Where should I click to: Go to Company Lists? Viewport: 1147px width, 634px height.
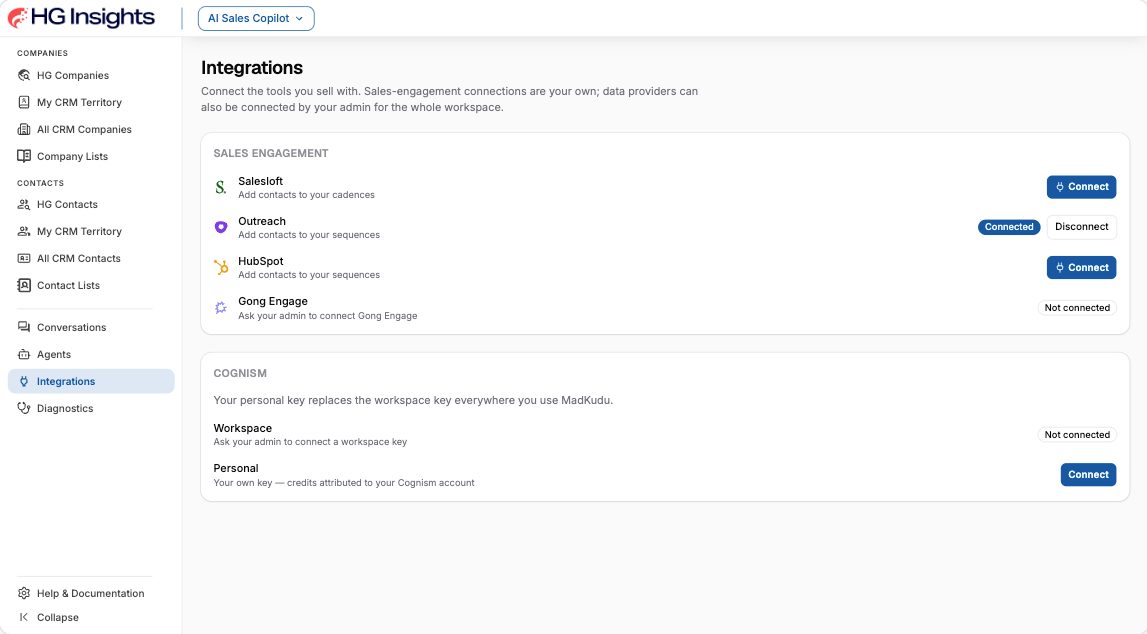[91, 156]
